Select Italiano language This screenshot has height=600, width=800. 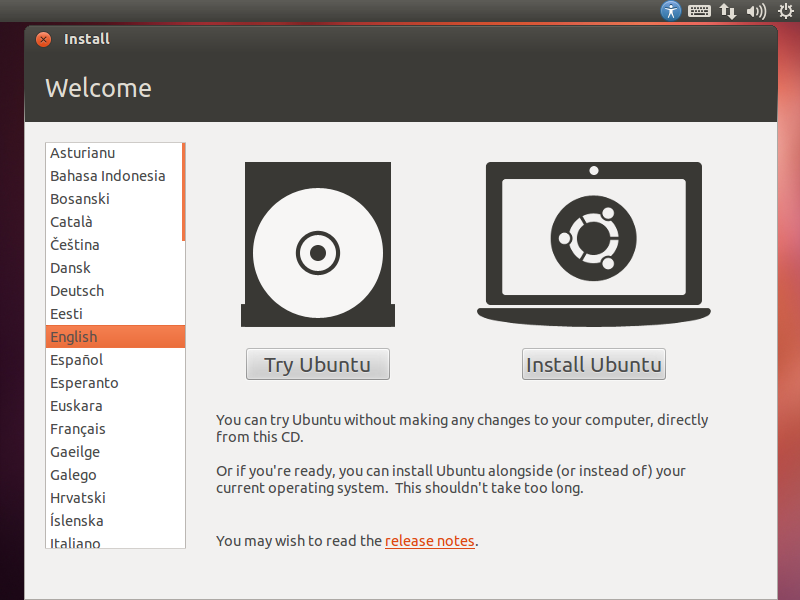click(115, 540)
